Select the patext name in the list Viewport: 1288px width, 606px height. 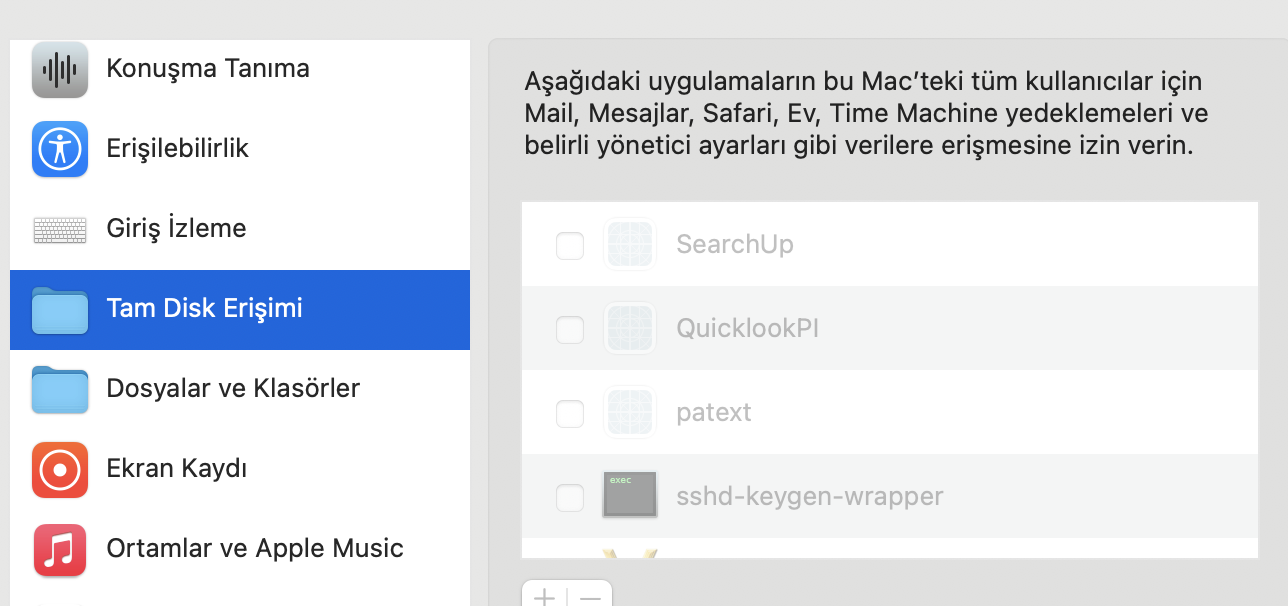(x=714, y=413)
